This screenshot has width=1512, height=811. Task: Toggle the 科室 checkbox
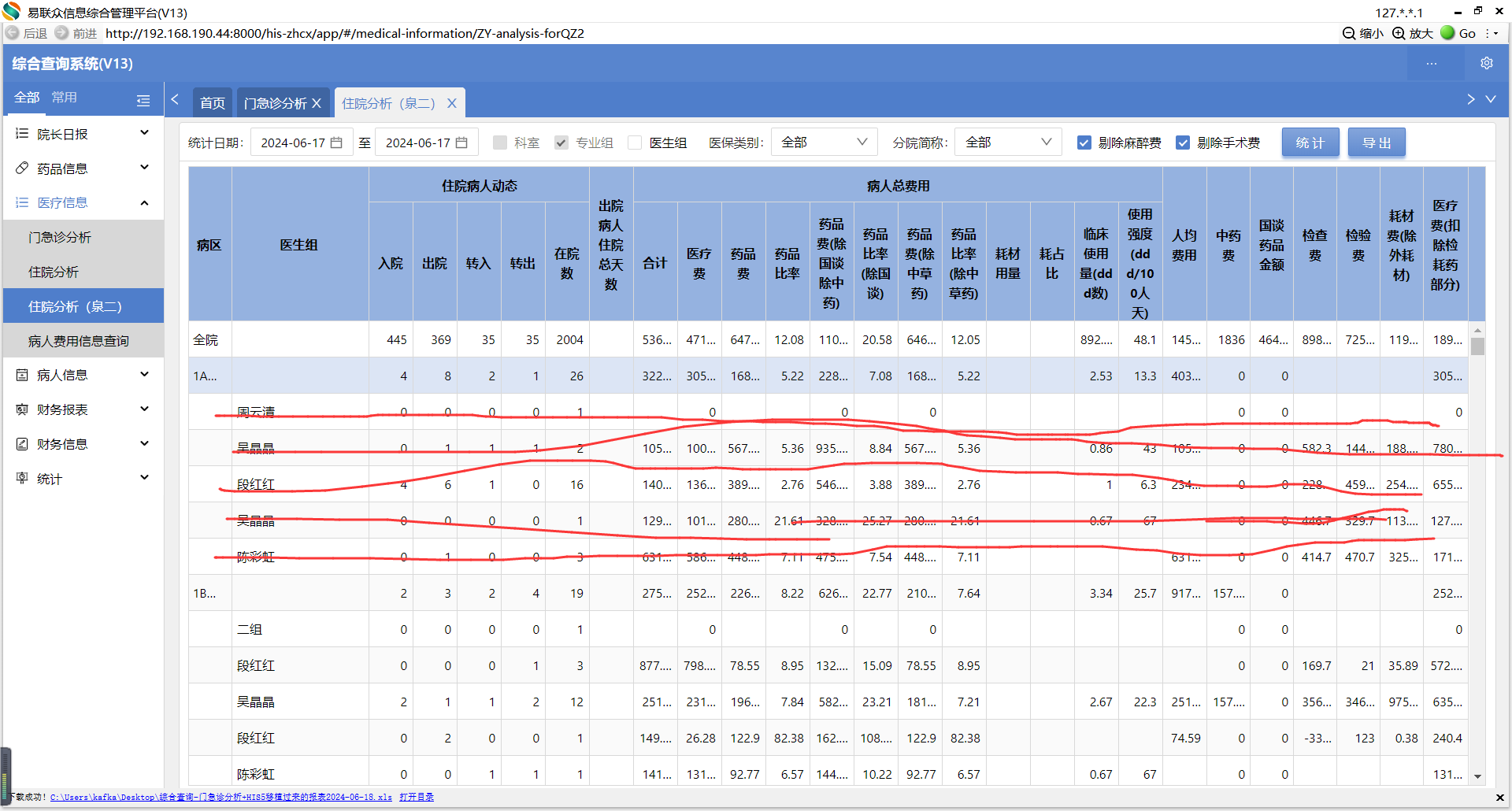tap(499, 143)
